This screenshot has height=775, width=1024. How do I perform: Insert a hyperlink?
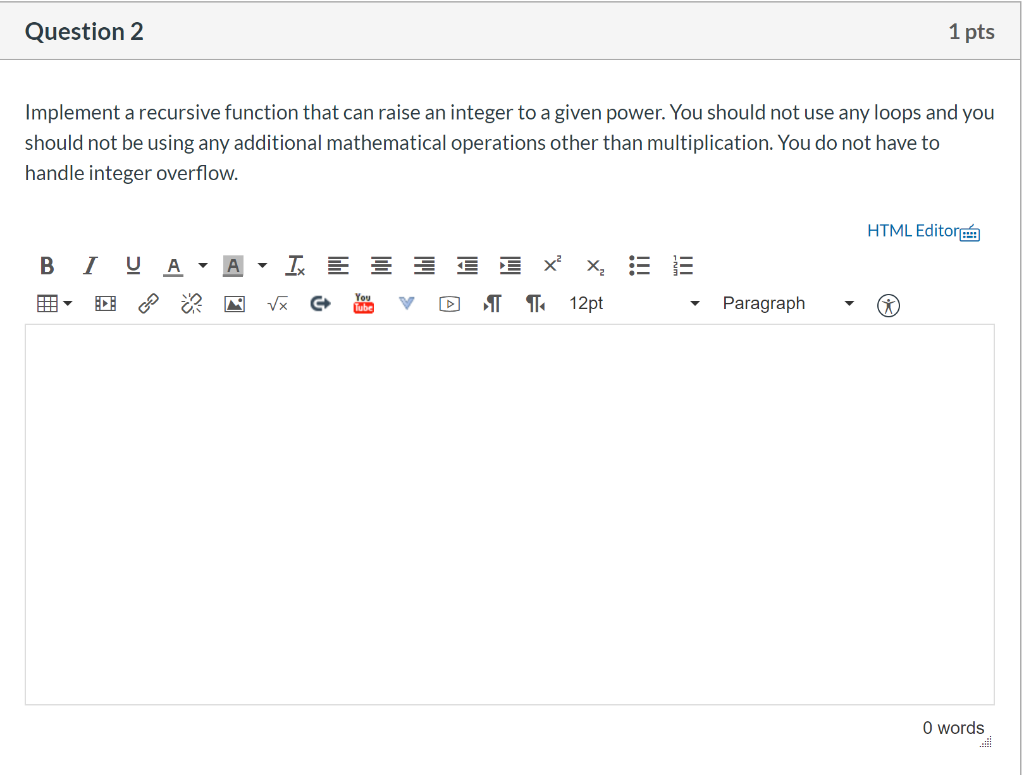[148, 303]
